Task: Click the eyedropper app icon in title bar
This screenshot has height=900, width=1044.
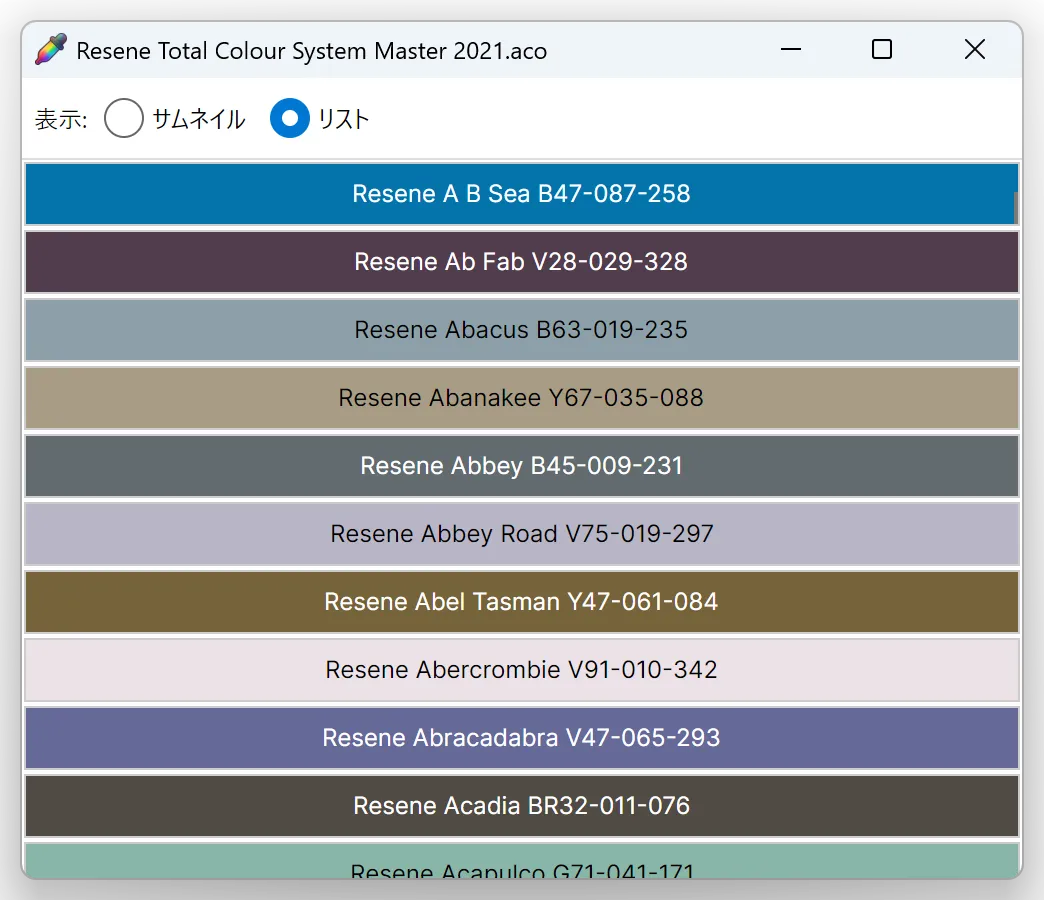Action: (50, 50)
